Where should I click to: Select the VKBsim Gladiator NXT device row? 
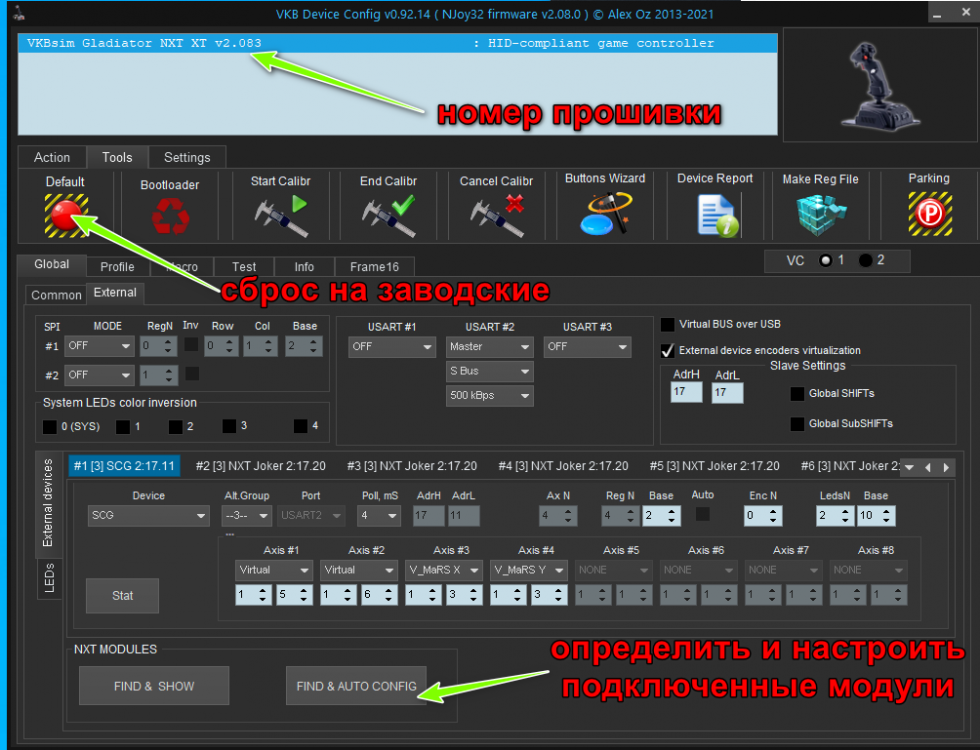click(398, 43)
